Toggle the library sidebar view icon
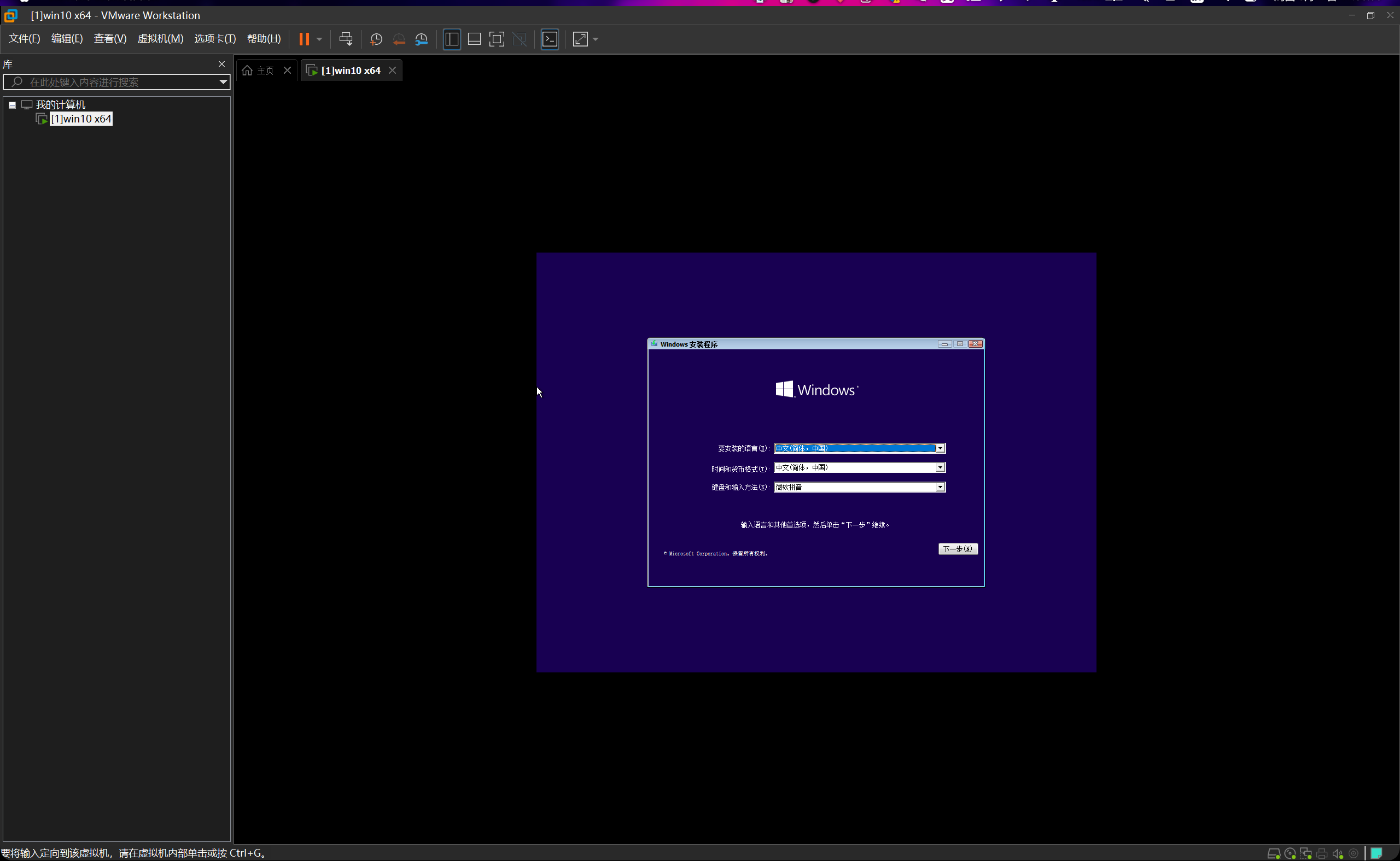 452,39
